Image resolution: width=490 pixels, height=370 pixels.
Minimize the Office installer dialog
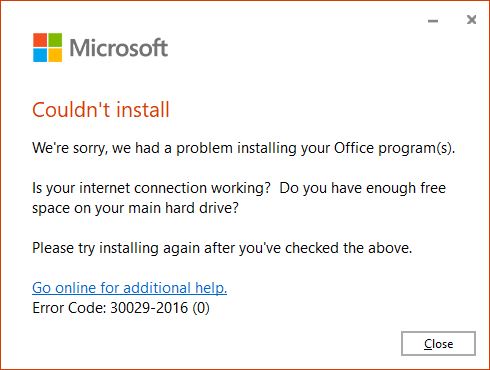click(433, 21)
